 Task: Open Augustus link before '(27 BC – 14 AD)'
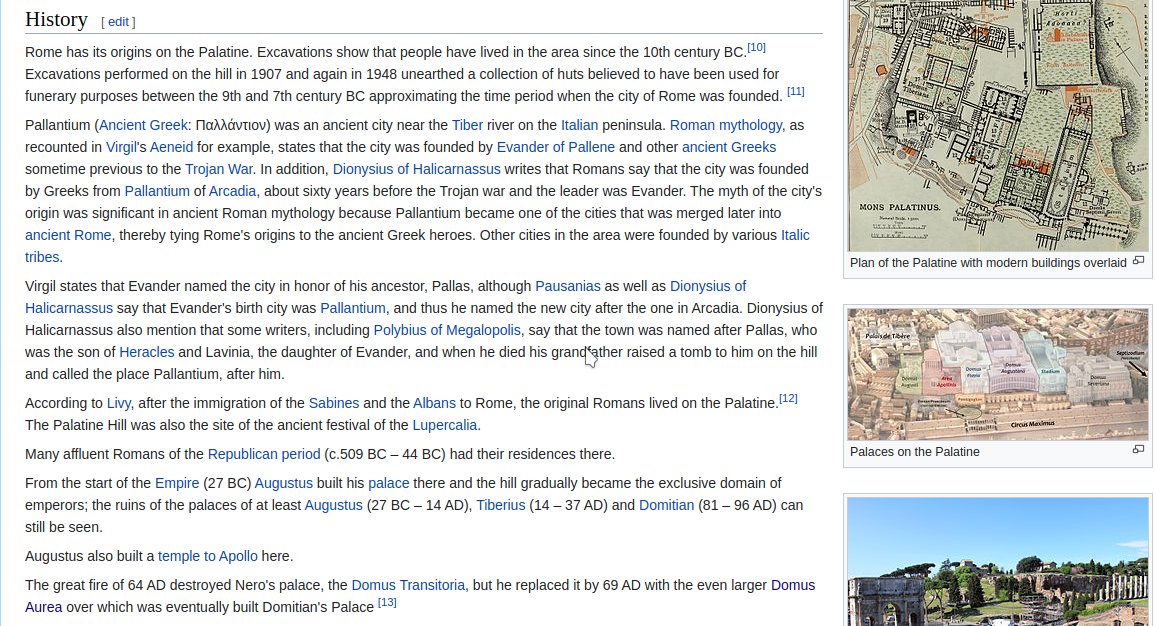(334, 506)
